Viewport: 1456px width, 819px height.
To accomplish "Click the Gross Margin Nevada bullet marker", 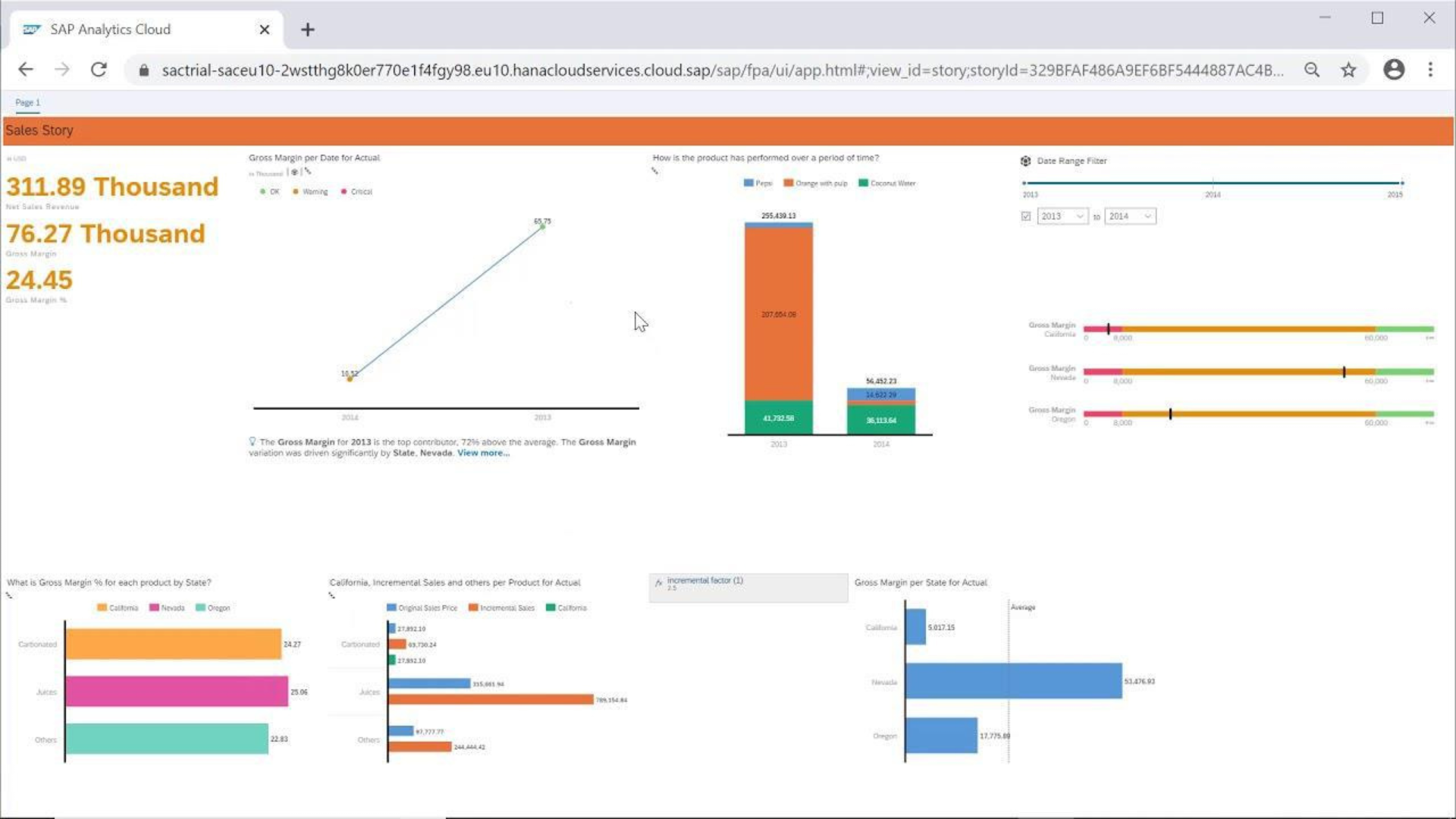I will pos(1344,372).
